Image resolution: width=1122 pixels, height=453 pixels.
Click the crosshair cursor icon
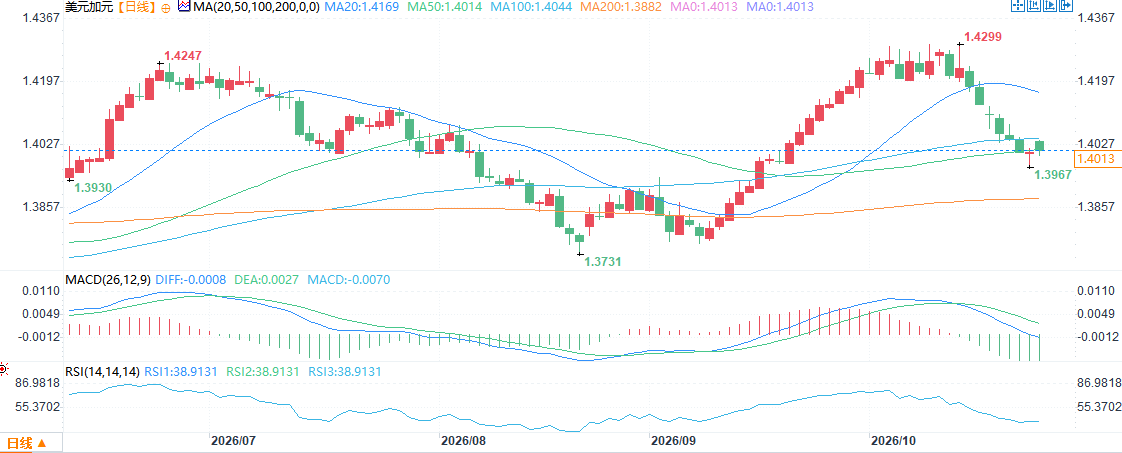1018,6
